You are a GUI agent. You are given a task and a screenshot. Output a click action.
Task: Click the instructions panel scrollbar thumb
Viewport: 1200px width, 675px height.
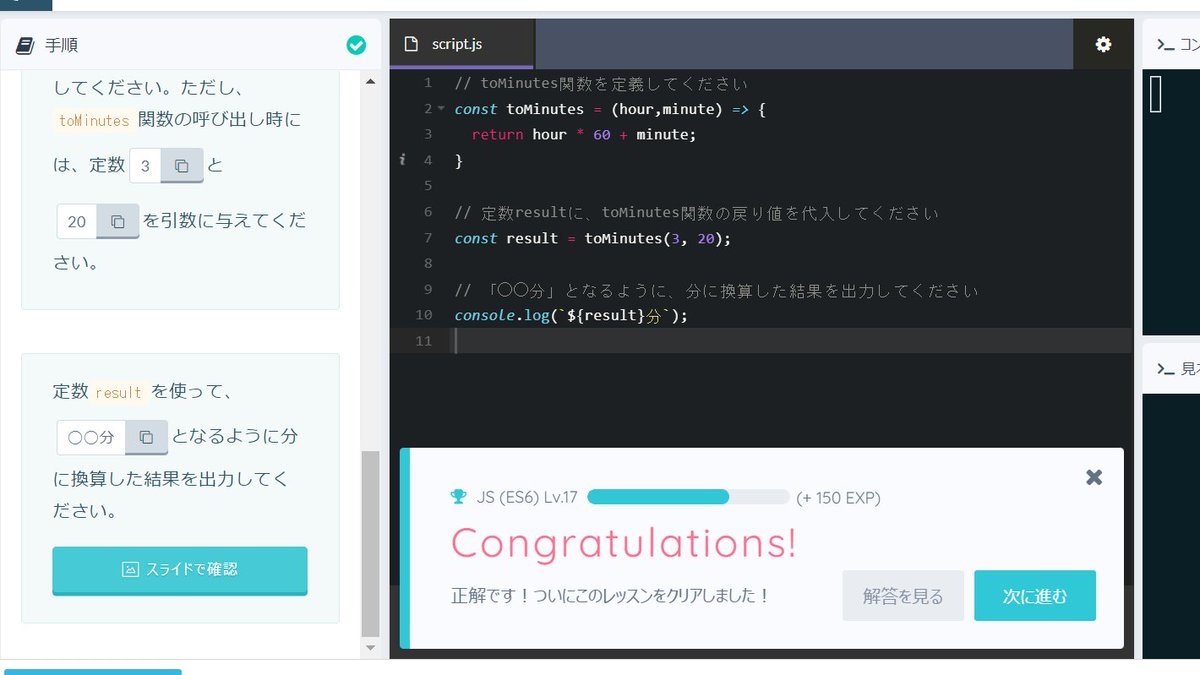[370, 543]
